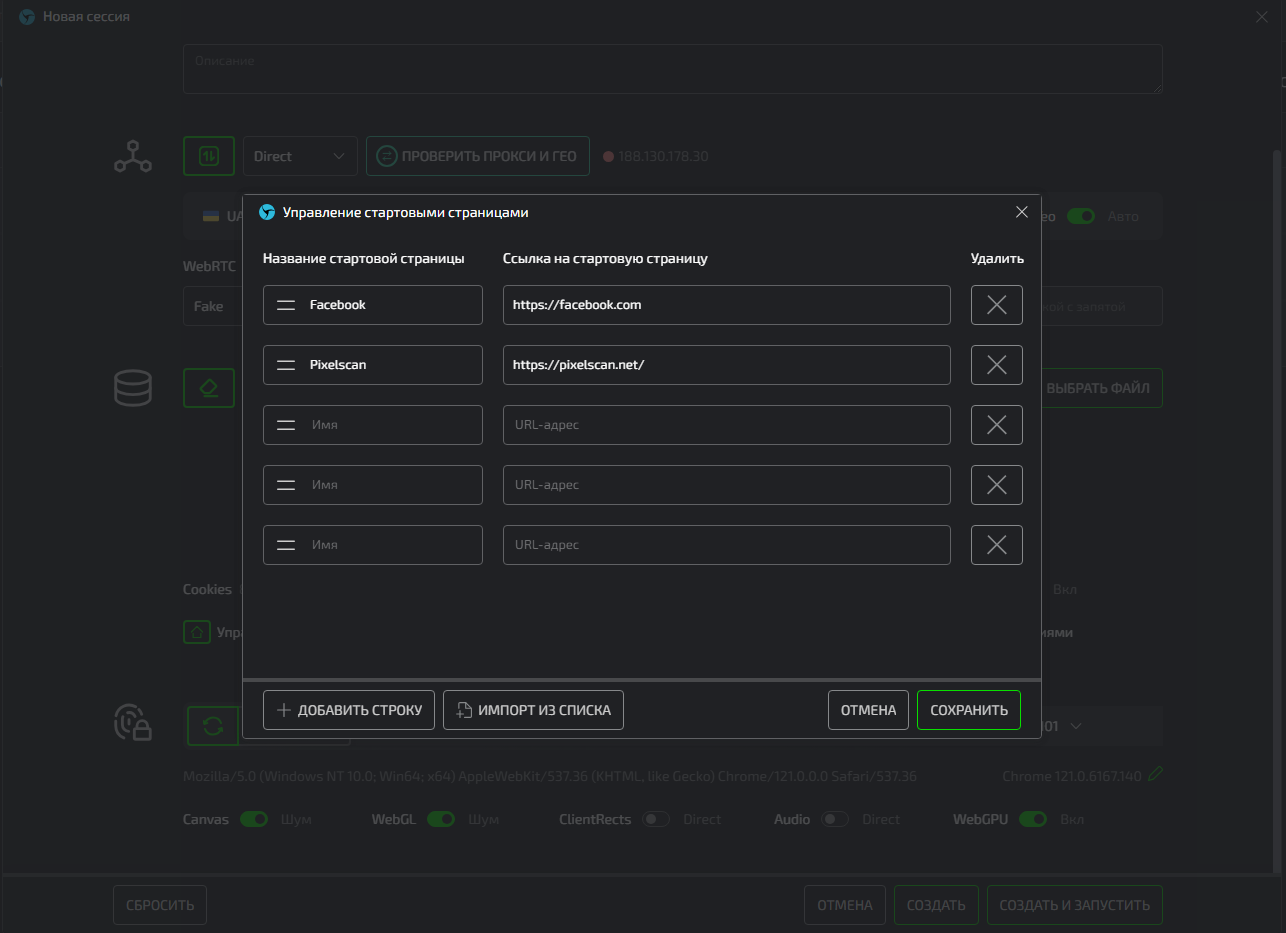Click the Ukraine flag icon
The height and width of the screenshot is (933, 1286).
click(211, 216)
